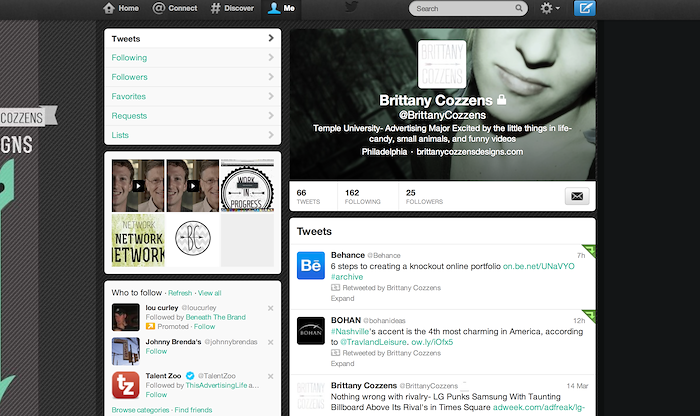Screen dimensions: 700x416
Task: Dismiss the Talent Zoo suggestion
Action: (271, 376)
